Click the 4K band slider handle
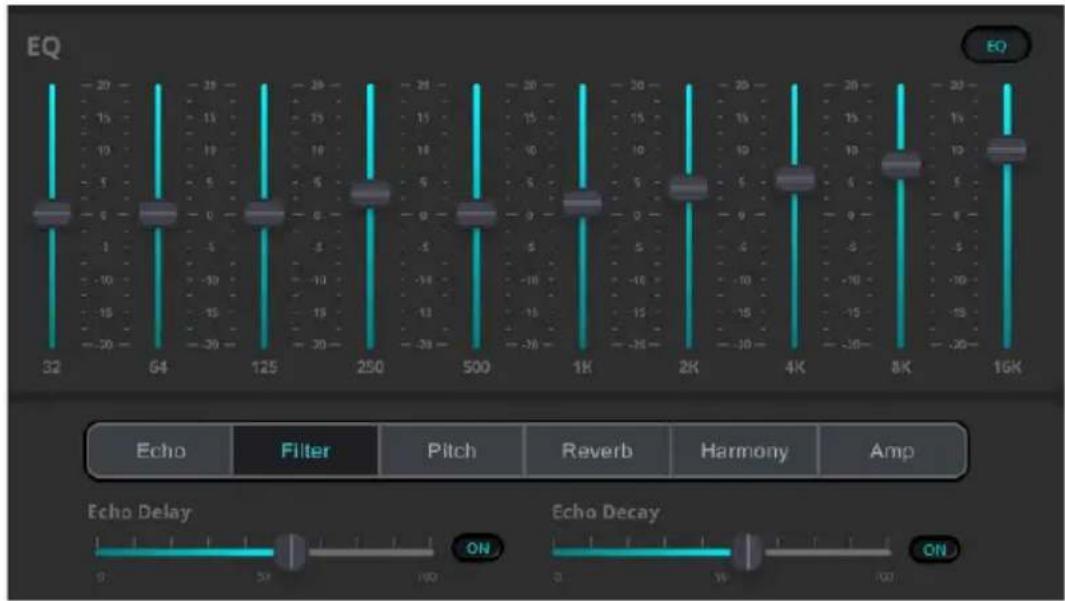This screenshot has width=1065, height=601. [795, 179]
